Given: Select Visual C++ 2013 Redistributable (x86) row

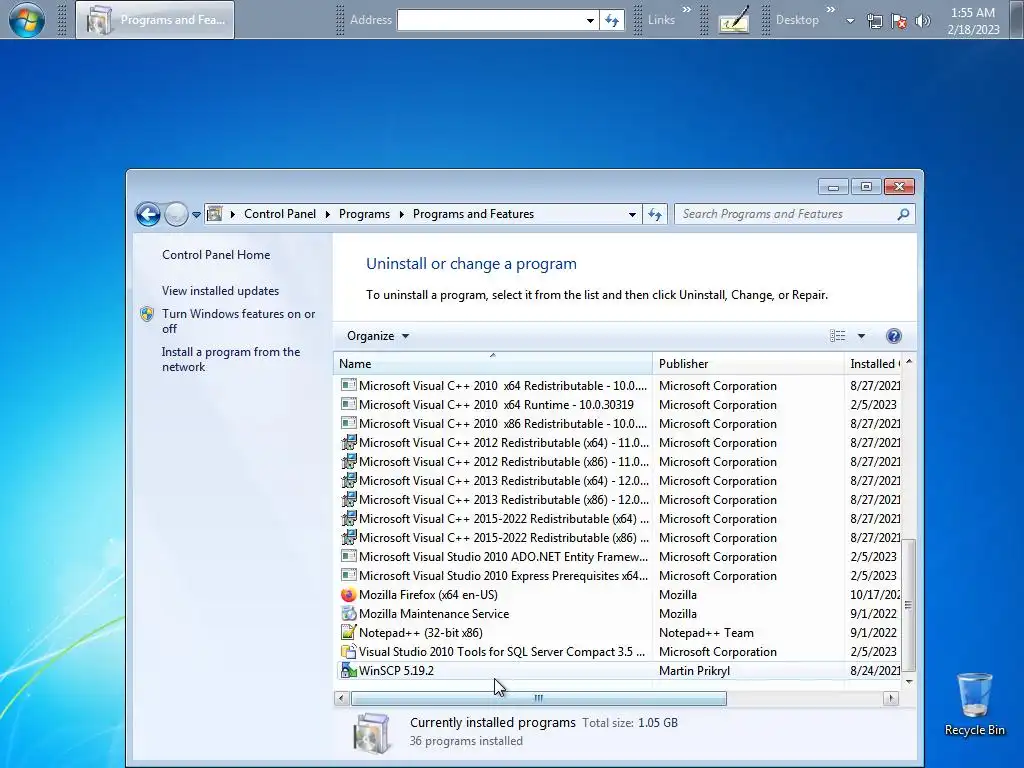Looking at the screenshot, I should (617, 499).
